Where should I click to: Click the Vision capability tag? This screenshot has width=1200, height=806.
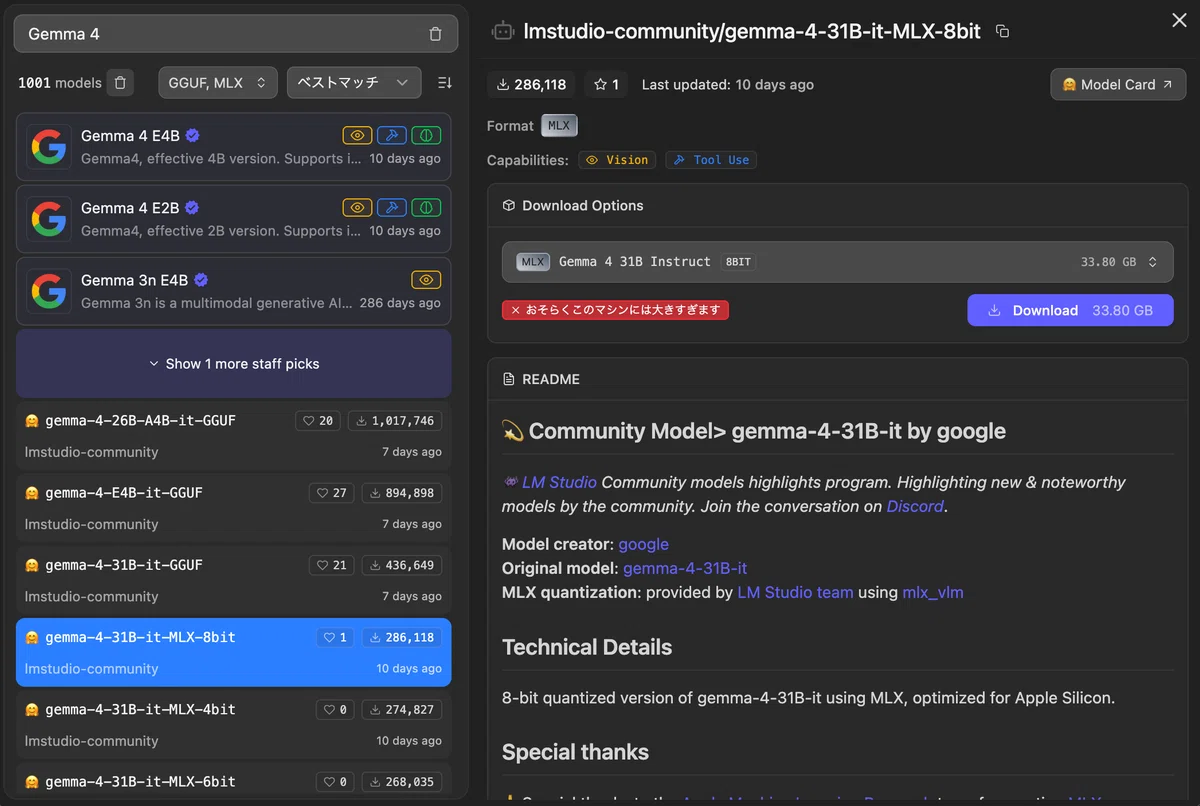click(x=617, y=160)
